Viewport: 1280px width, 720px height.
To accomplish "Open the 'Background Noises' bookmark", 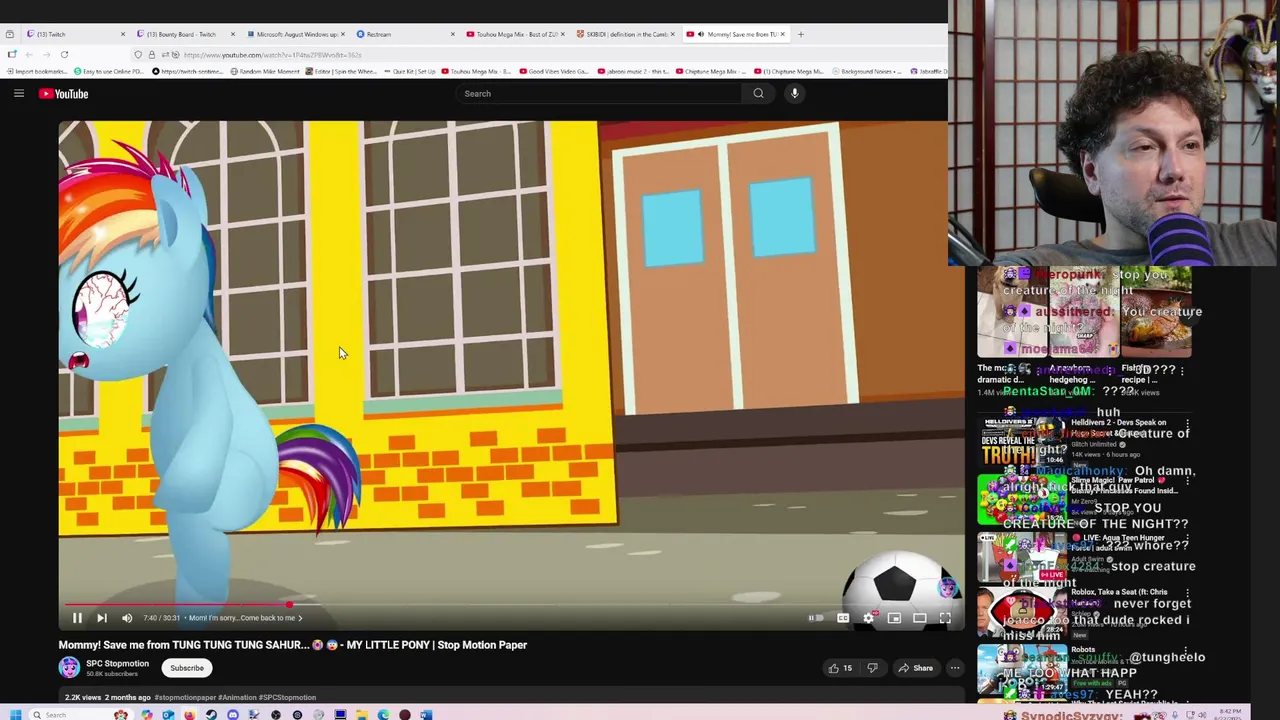I will coord(869,72).
